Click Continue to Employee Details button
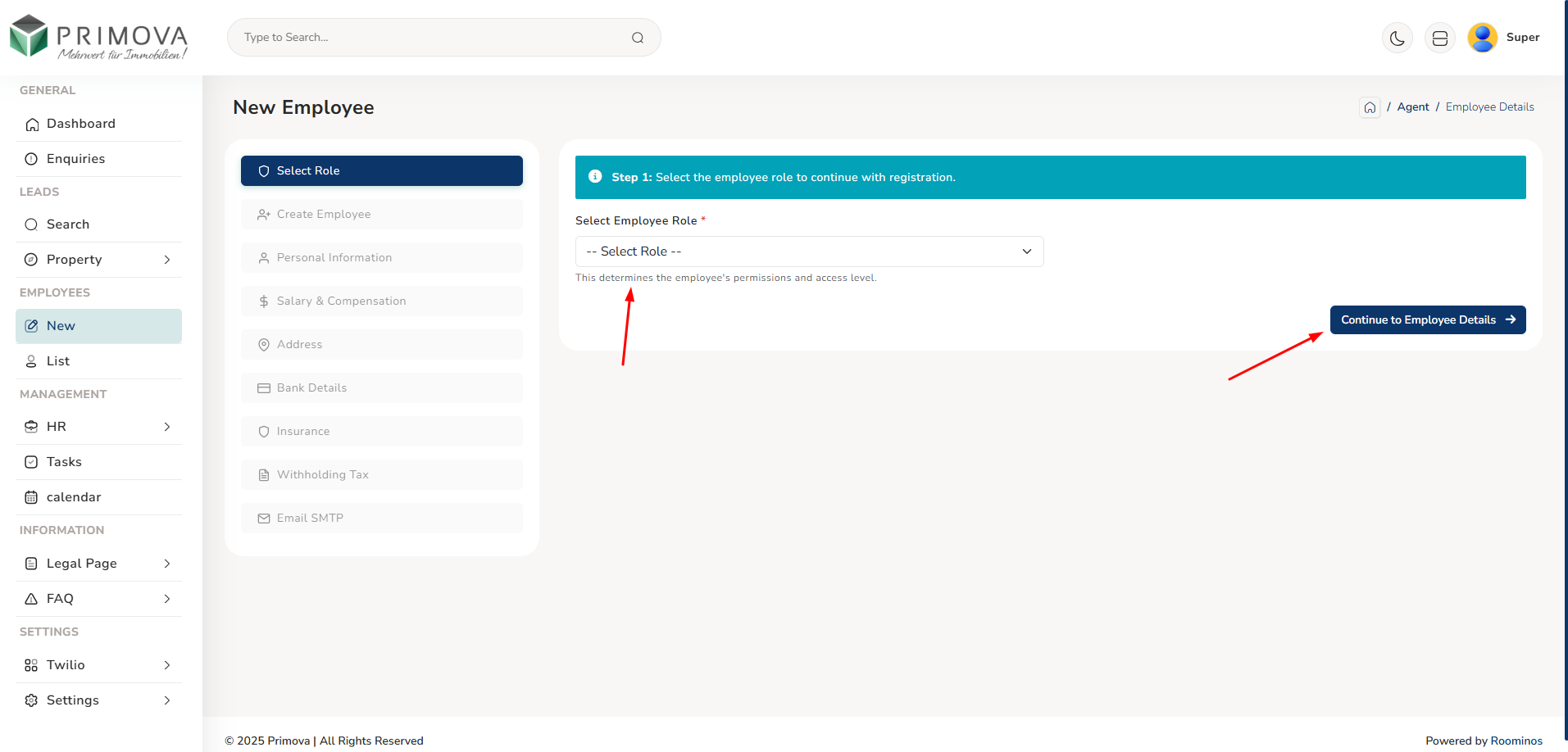The height and width of the screenshot is (752, 1568). pyautogui.click(x=1427, y=320)
